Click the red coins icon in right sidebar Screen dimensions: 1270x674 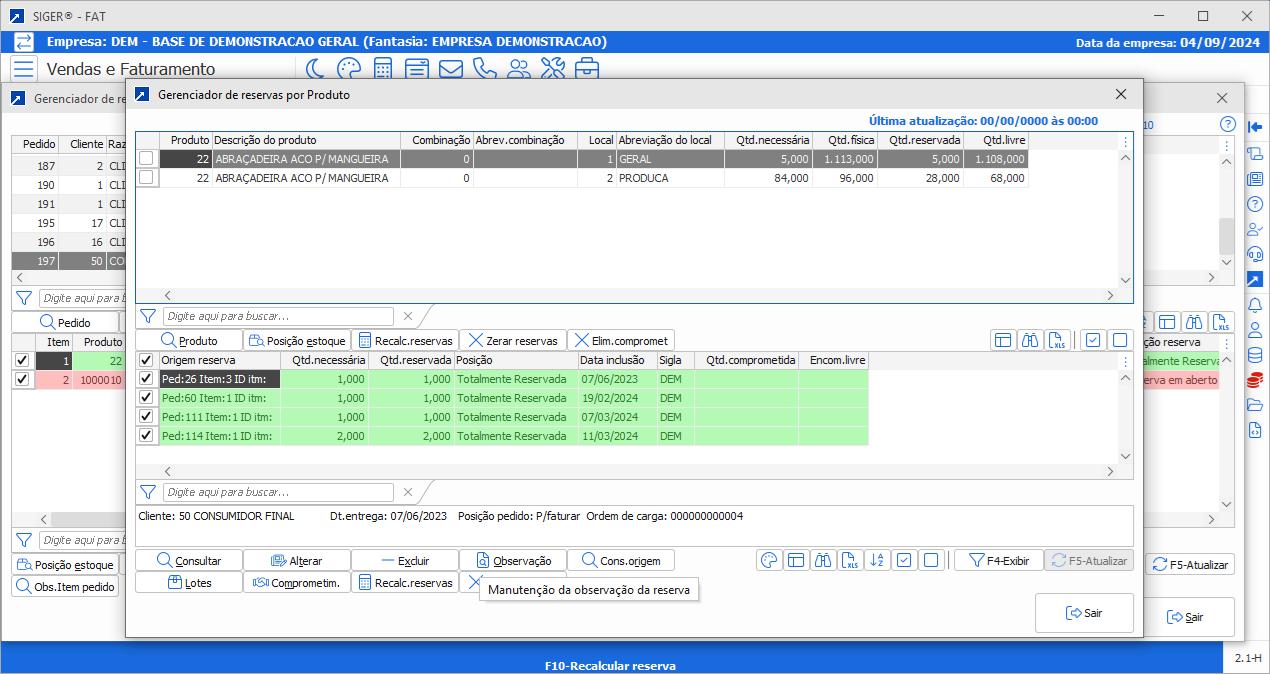coord(1255,380)
